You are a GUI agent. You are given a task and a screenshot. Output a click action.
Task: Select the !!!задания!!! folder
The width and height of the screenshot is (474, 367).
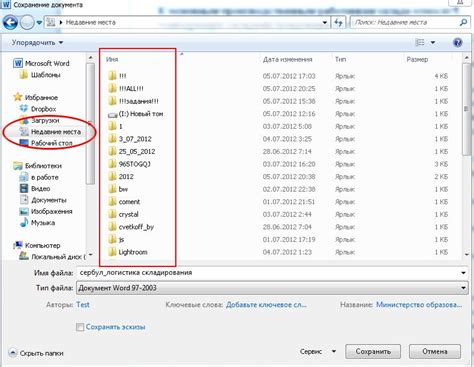(133, 101)
